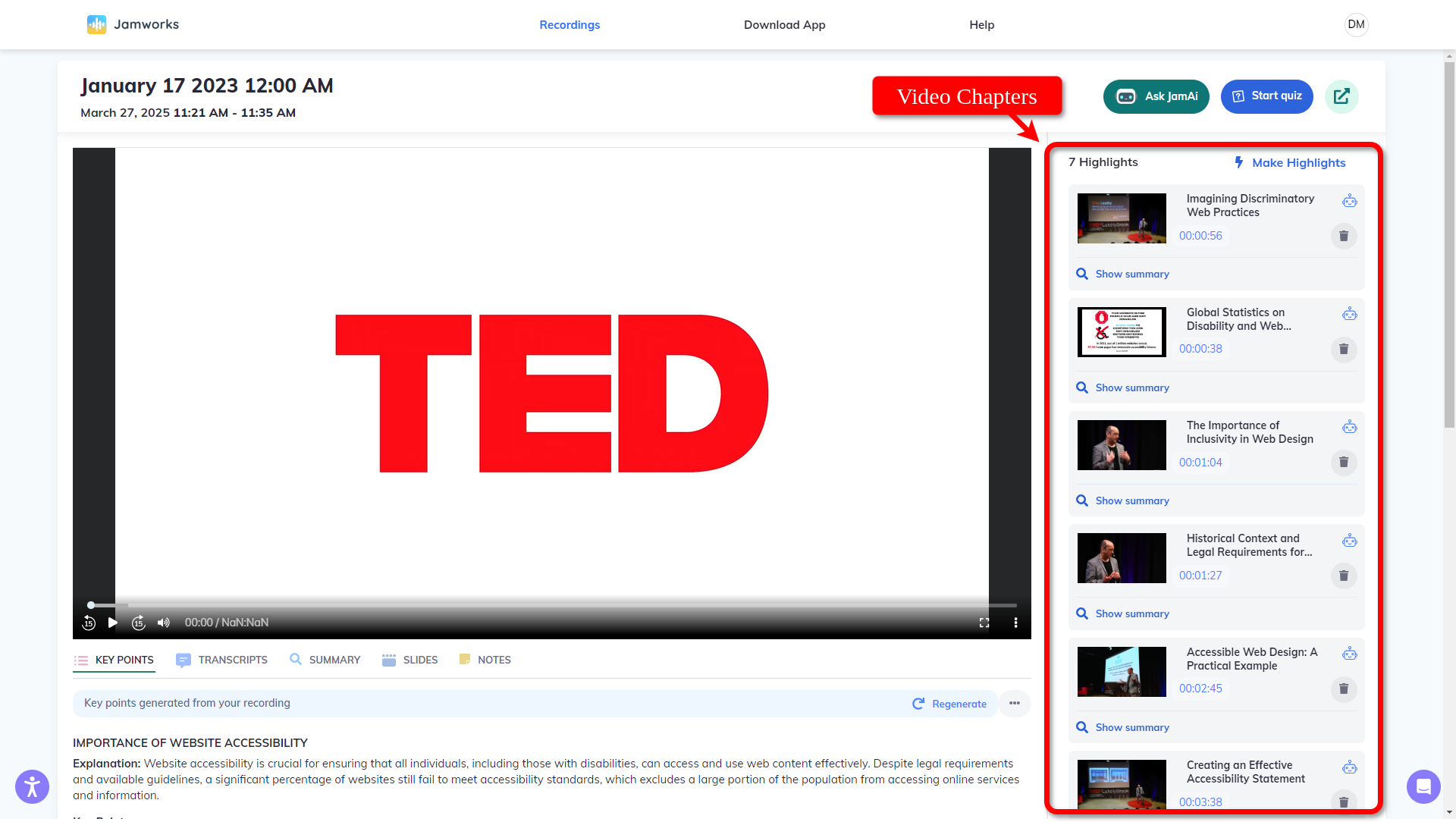Click Importance of Website Accessibility heading
Viewport: 1456px width, 822px height.
tap(190, 743)
